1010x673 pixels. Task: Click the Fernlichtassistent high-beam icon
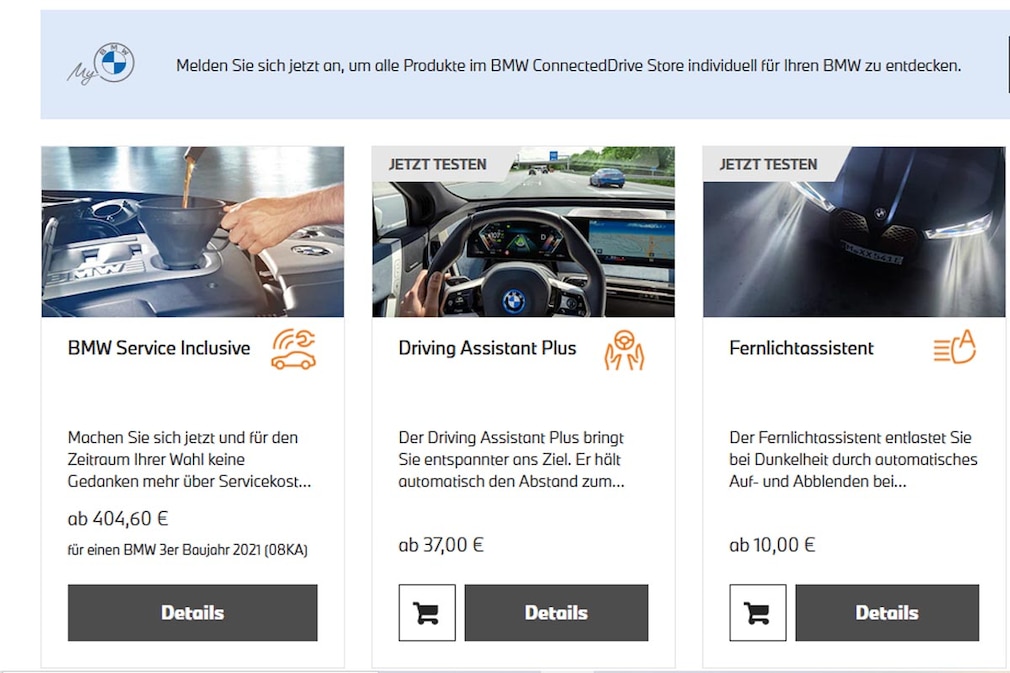(x=955, y=347)
